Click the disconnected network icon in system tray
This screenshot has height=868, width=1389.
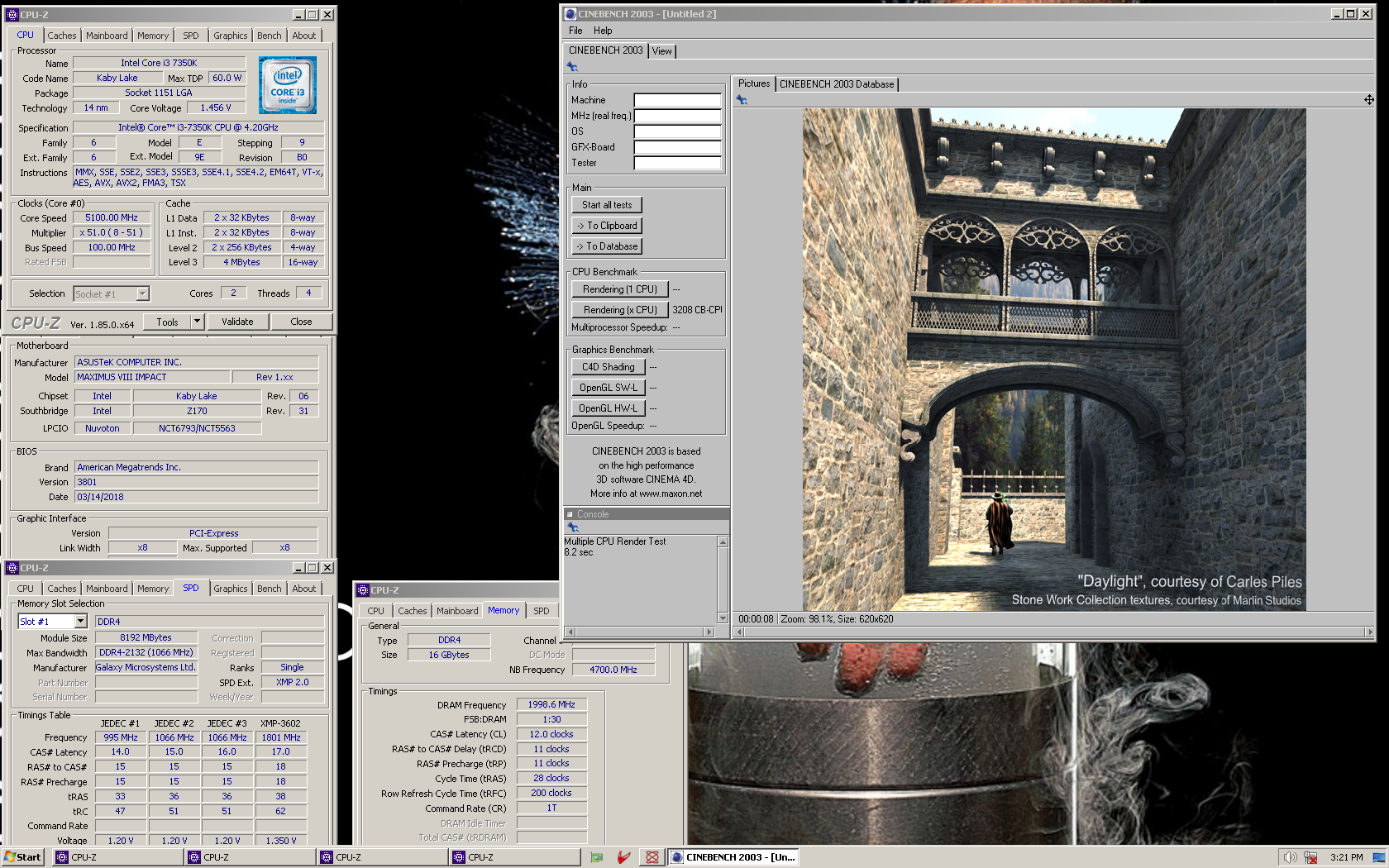pyautogui.click(x=1310, y=857)
